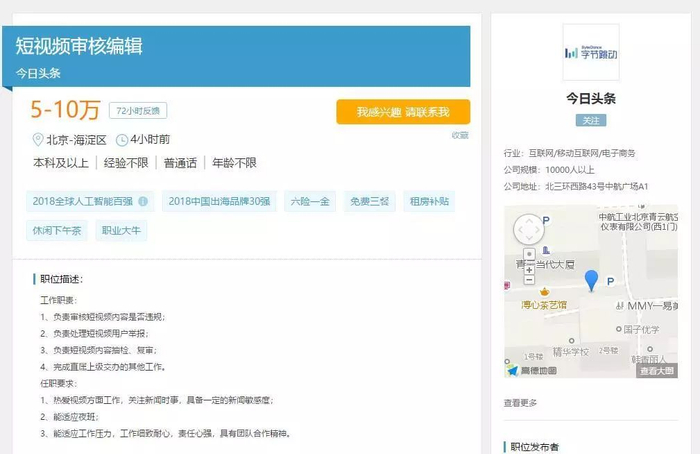Click the line 负责处理短视频用户举报

tap(101, 333)
